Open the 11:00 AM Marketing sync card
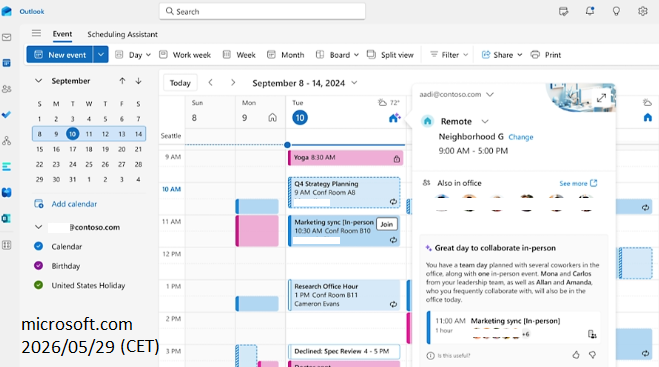Screen dimensions: 659x367 [x=513, y=327]
